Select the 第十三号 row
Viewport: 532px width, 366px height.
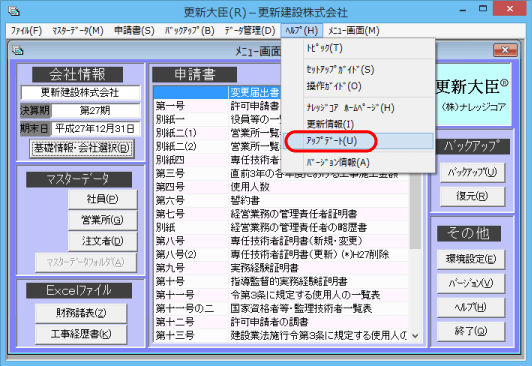pyautogui.click(x=282, y=335)
